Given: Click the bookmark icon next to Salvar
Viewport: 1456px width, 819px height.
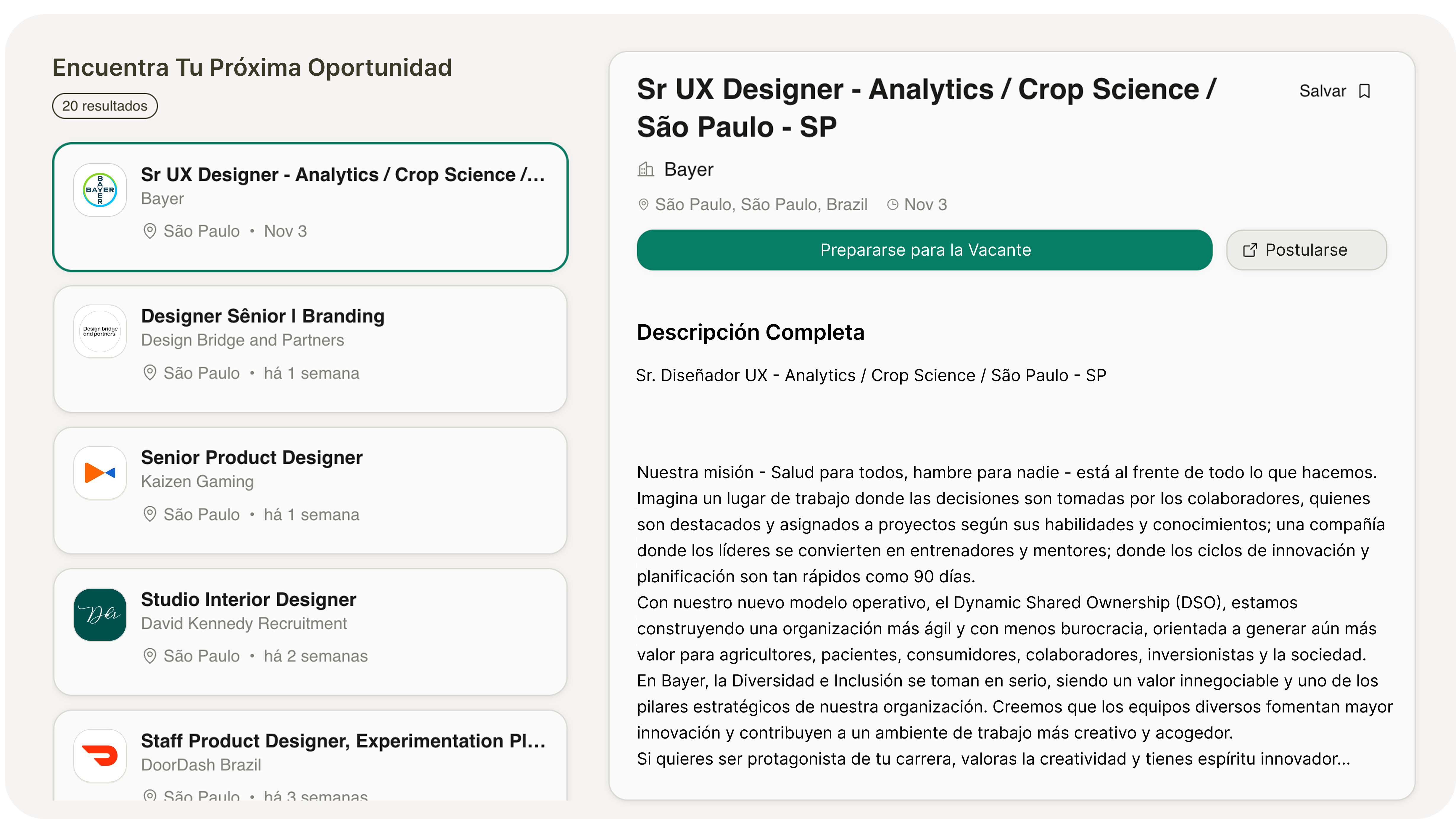Looking at the screenshot, I should (x=1365, y=91).
